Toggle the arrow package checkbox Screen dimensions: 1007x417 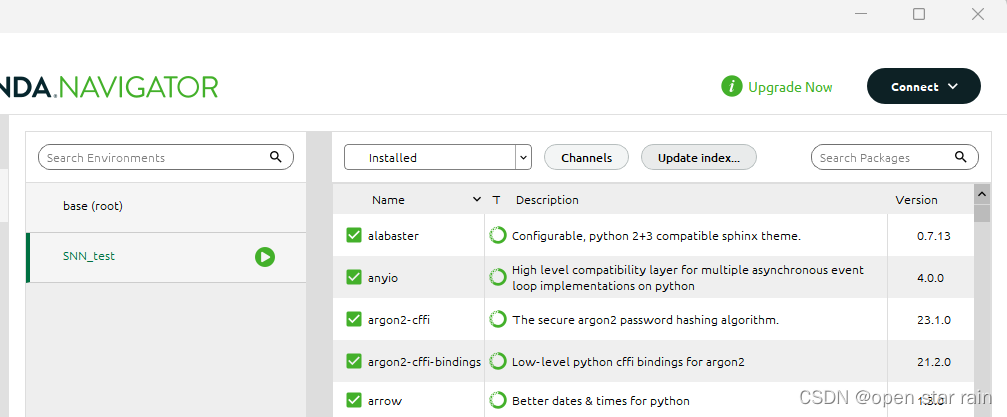[354, 400]
